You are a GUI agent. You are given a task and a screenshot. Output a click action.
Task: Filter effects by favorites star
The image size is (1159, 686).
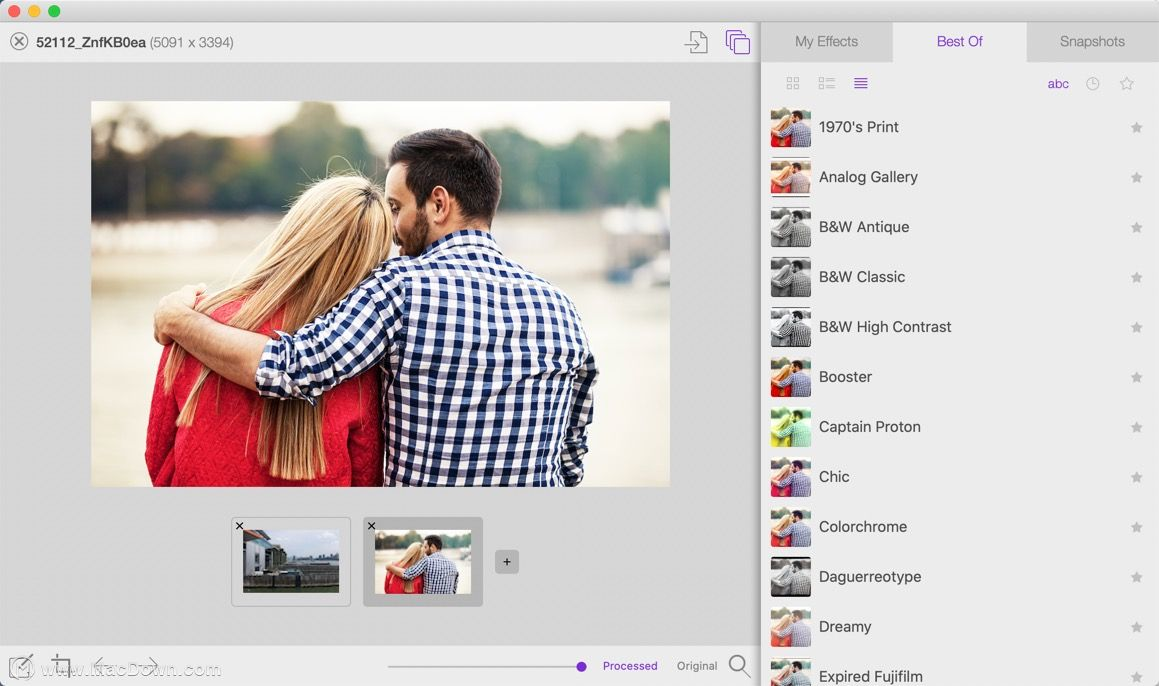tap(1127, 84)
